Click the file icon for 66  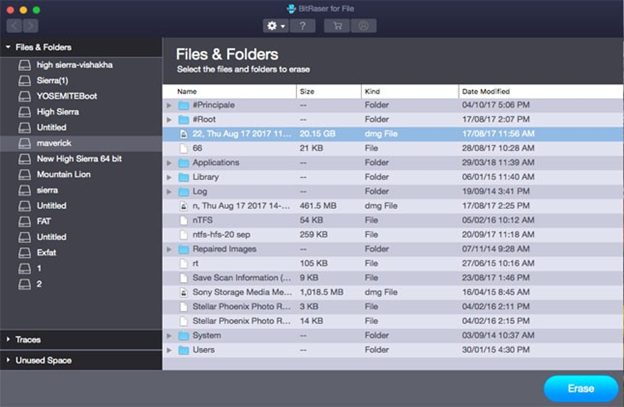coord(183,148)
